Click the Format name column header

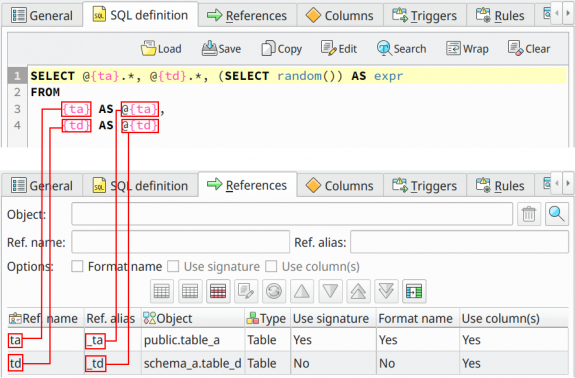[x=418, y=318]
